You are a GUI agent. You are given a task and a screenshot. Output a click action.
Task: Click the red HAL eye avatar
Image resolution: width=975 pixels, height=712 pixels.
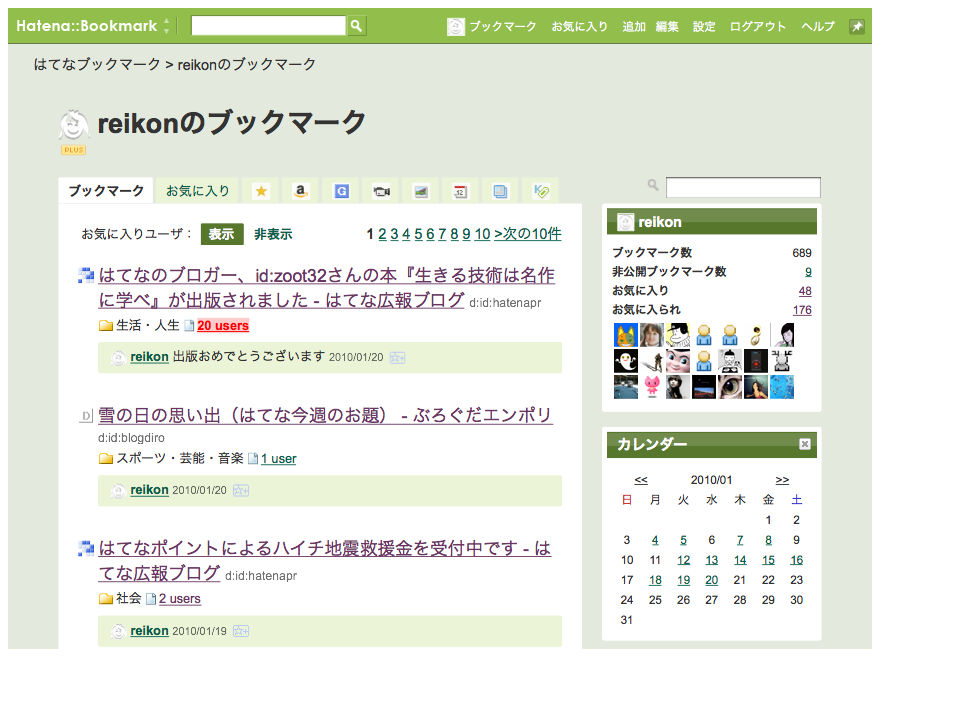point(756,361)
